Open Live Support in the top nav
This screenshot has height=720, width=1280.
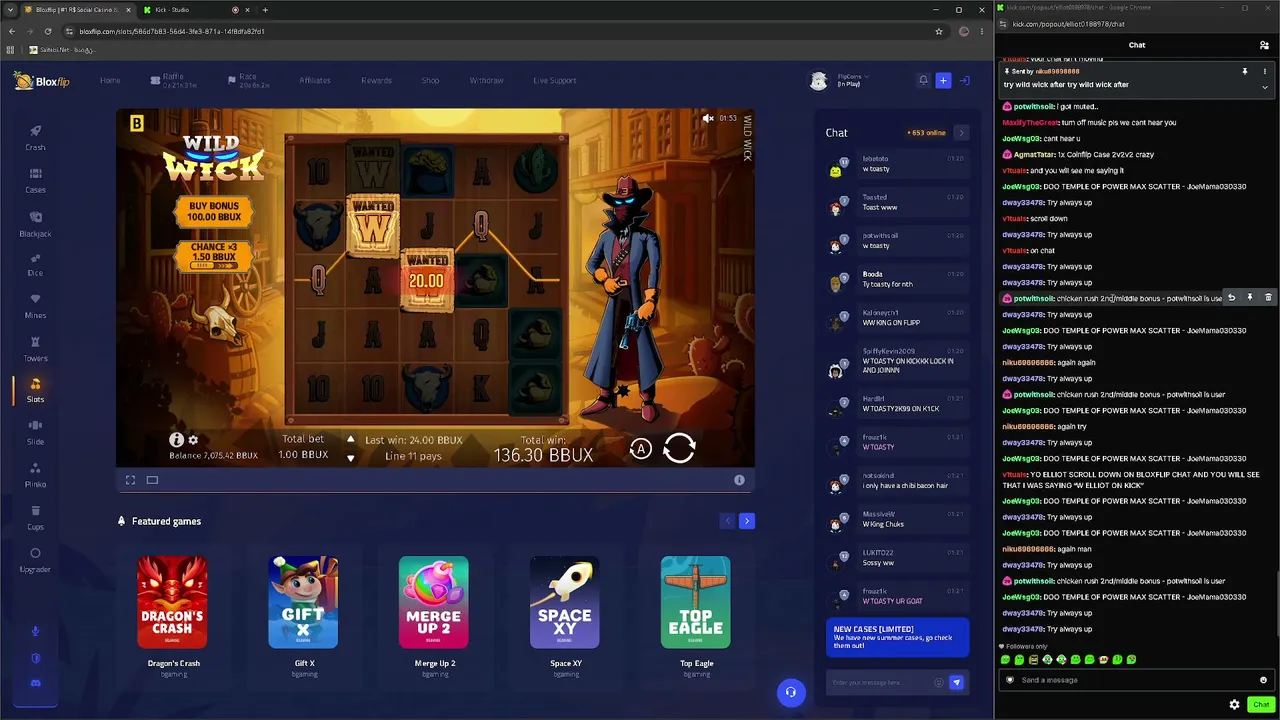click(555, 80)
